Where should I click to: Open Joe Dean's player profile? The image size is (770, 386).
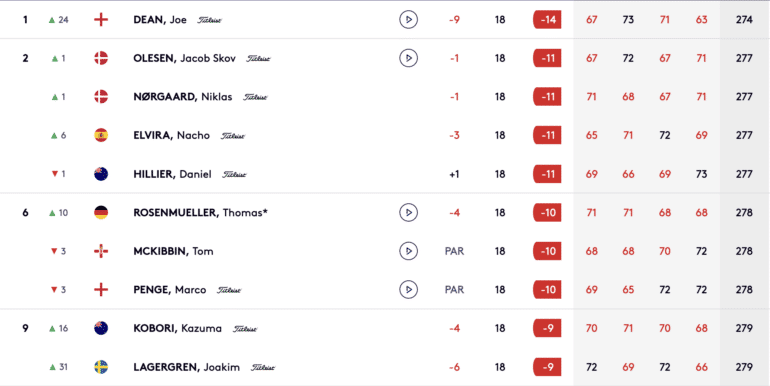coord(160,20)
